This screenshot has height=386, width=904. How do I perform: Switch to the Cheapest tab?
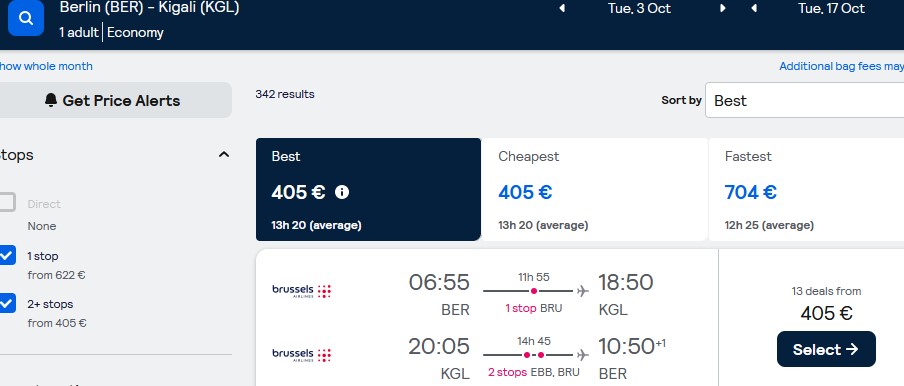pyautogui.click(x=594, y=190)
